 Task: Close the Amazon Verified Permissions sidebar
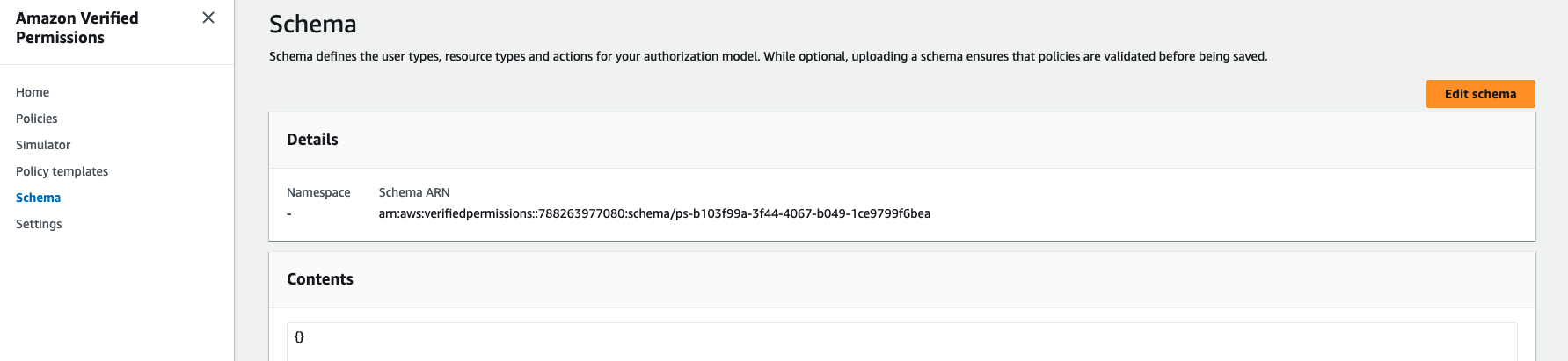pos(208,18)
